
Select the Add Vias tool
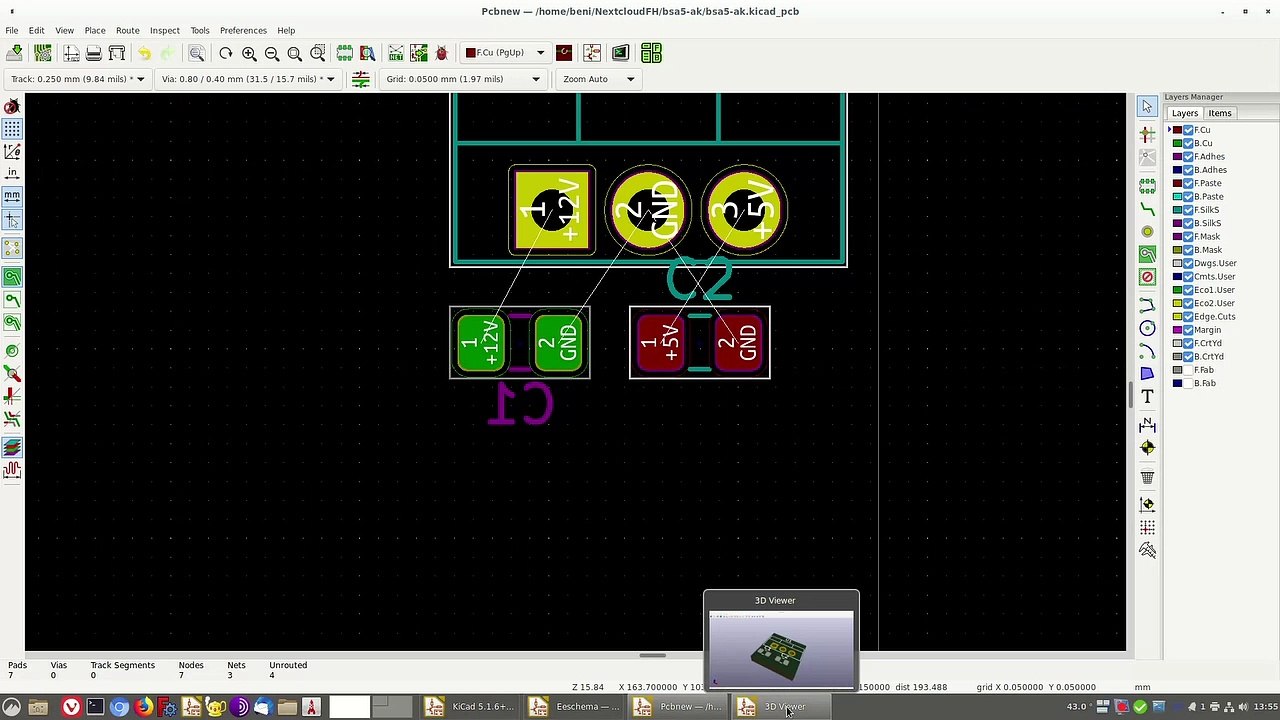(1147, 232)
